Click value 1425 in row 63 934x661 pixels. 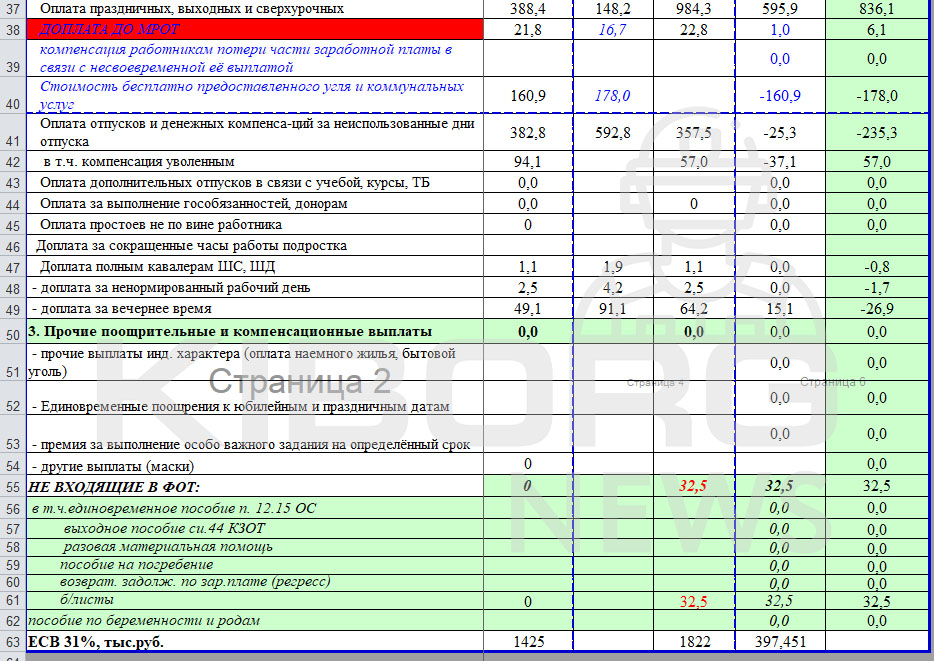pyautogui.click(x=528, y=641)
